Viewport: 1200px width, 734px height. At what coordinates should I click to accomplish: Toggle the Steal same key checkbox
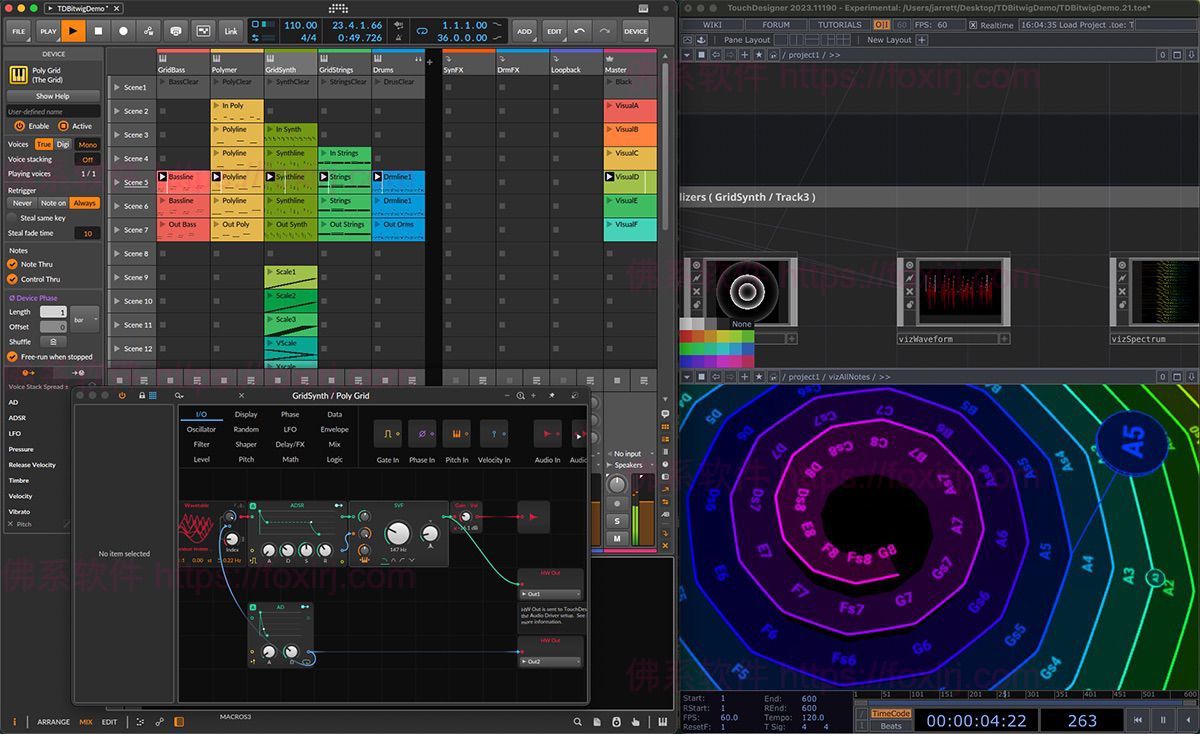[9, 218]
